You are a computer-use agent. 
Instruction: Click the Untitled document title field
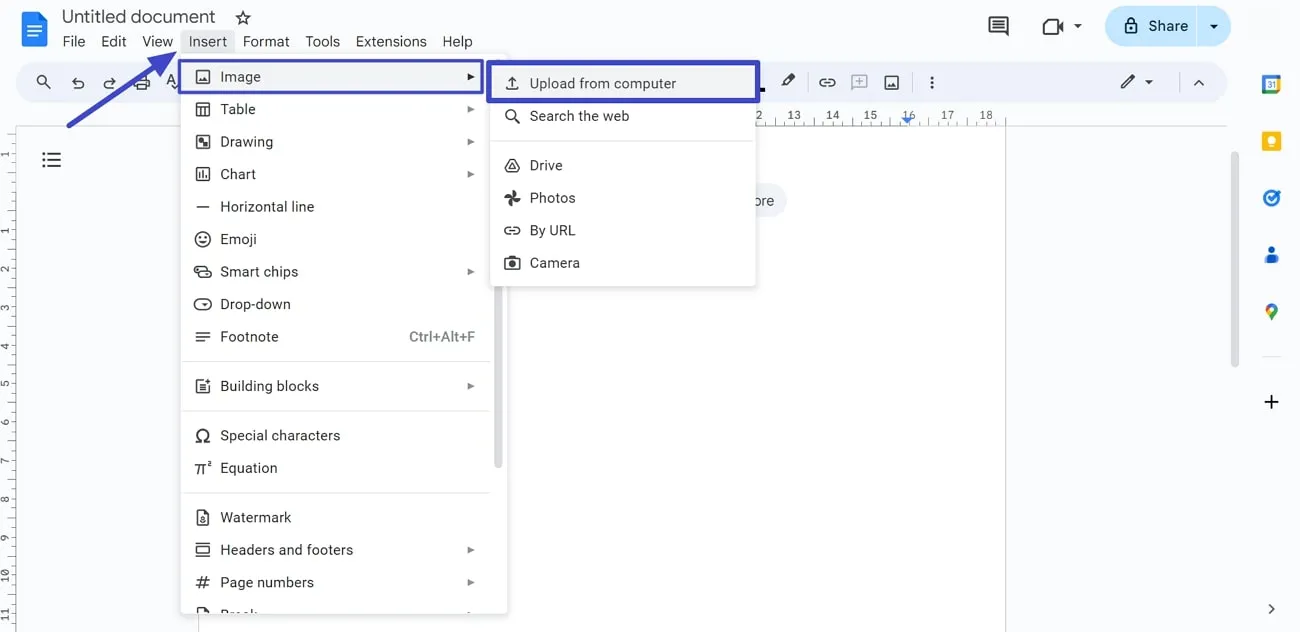tap(138, 16)
